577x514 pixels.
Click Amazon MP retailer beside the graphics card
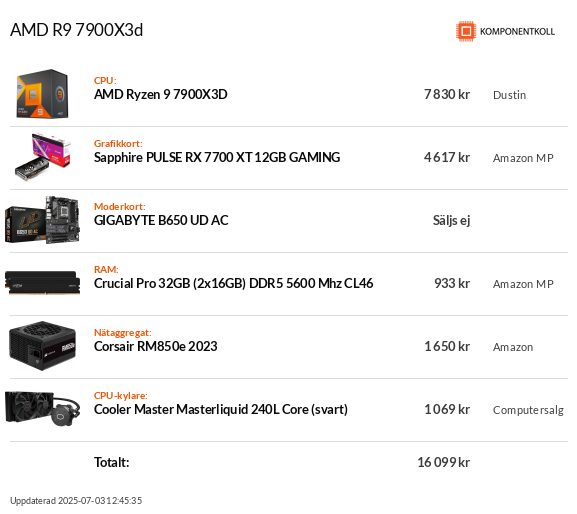coord(523,158)
